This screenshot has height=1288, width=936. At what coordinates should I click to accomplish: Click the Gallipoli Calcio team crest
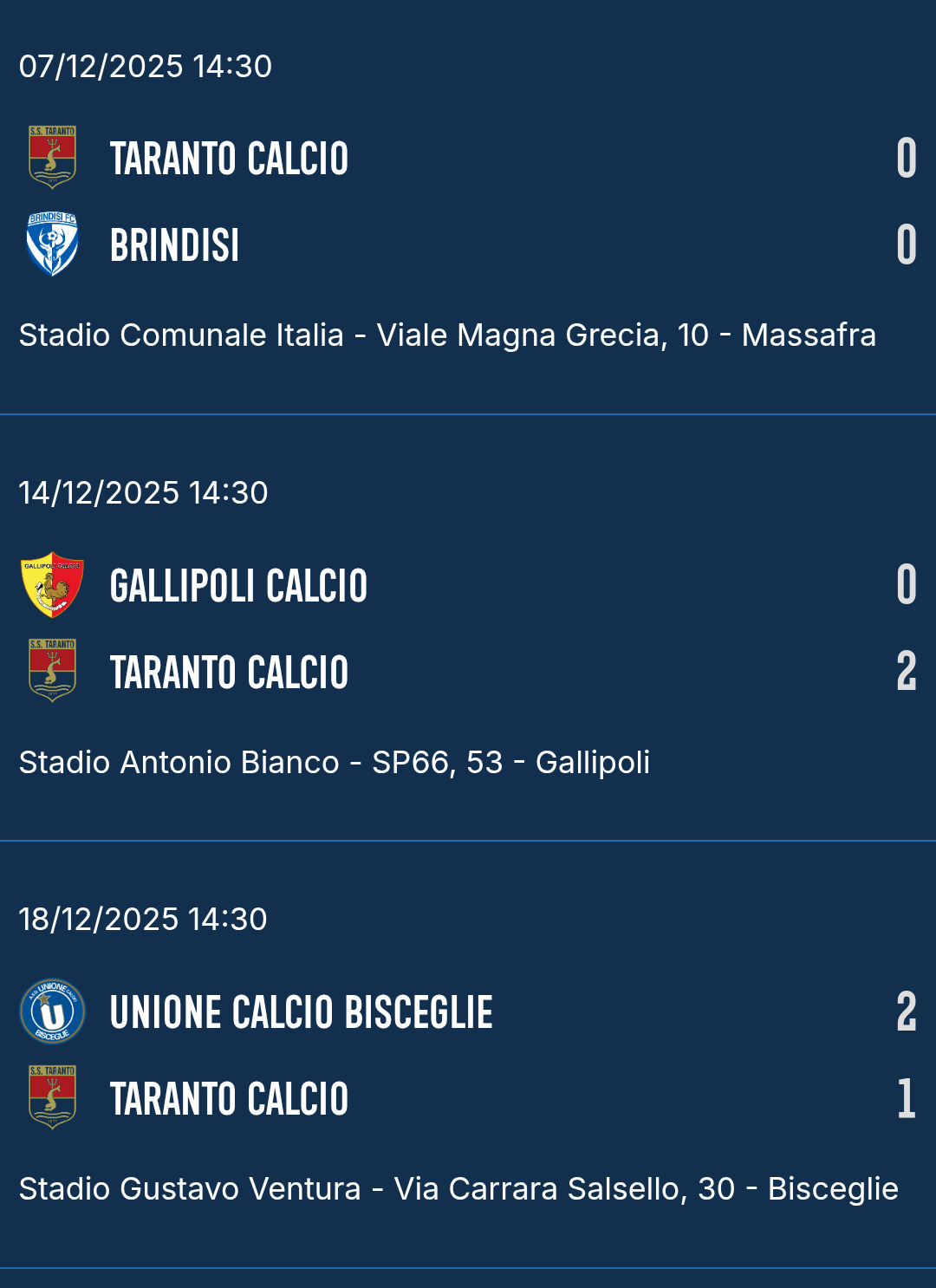coord(52,584)
